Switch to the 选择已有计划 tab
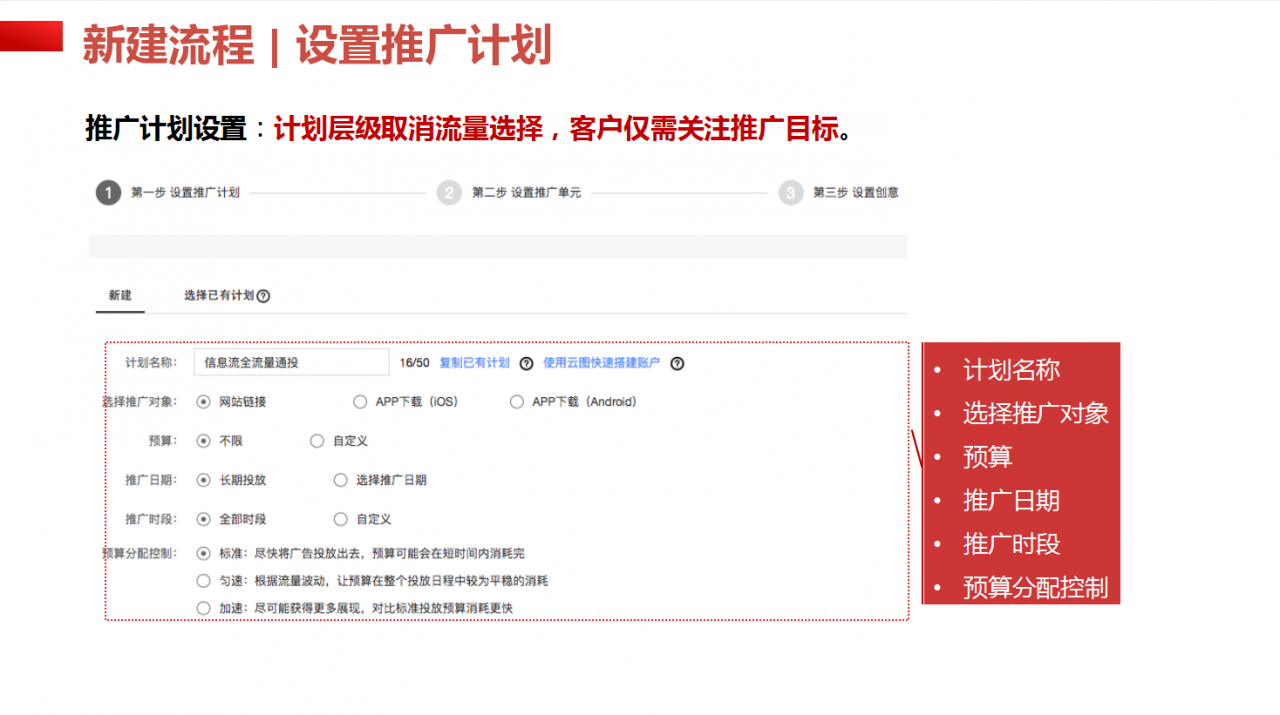1280x715 pixels. click(218, 296)
